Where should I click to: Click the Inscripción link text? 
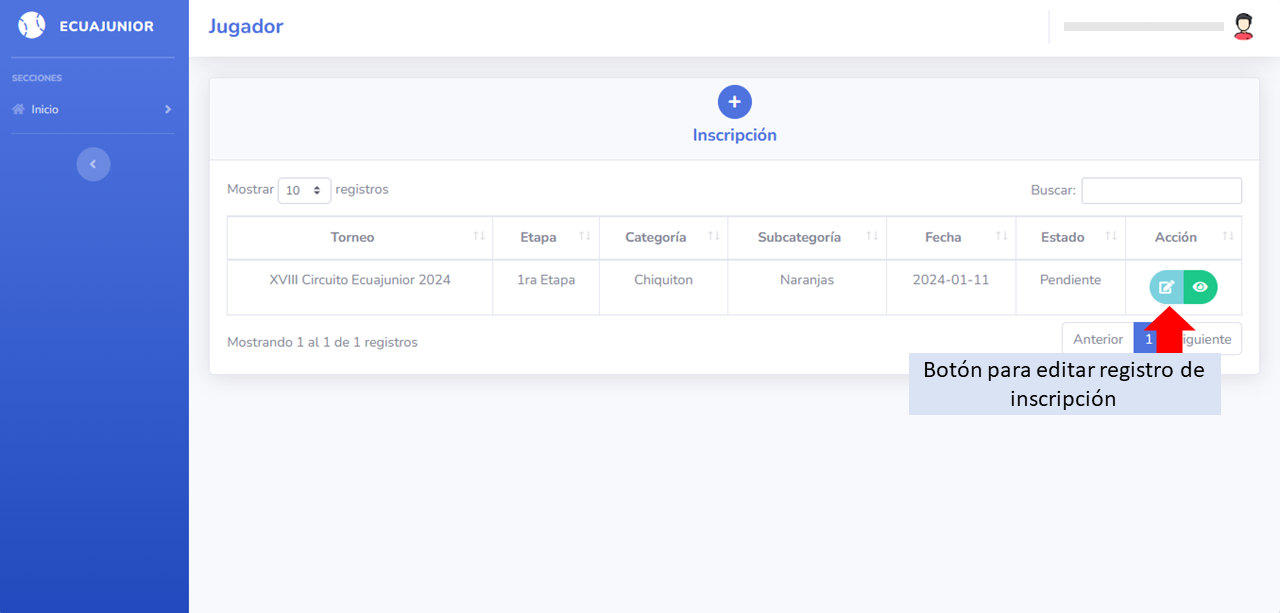pos(734,135)
